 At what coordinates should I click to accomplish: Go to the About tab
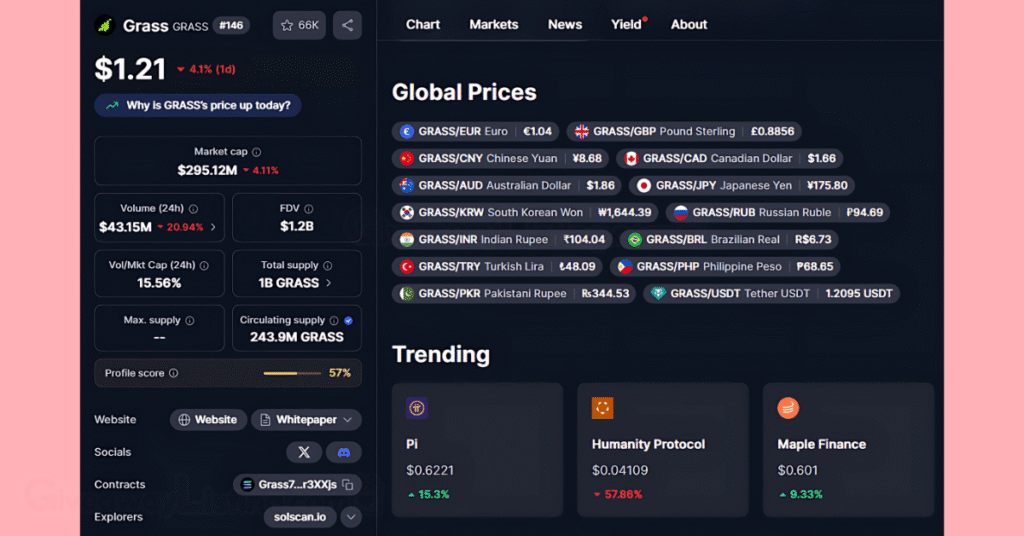pos(689,25)
